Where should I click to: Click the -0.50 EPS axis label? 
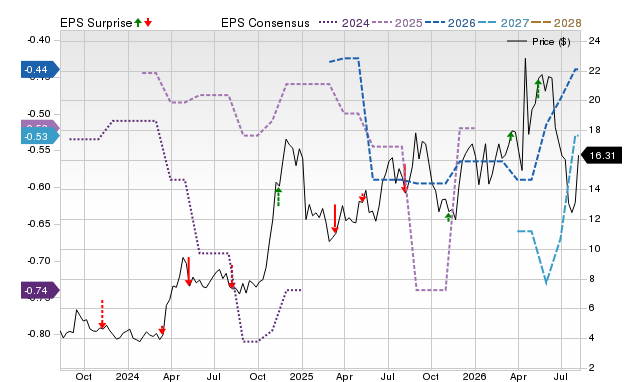coord(39,114)
